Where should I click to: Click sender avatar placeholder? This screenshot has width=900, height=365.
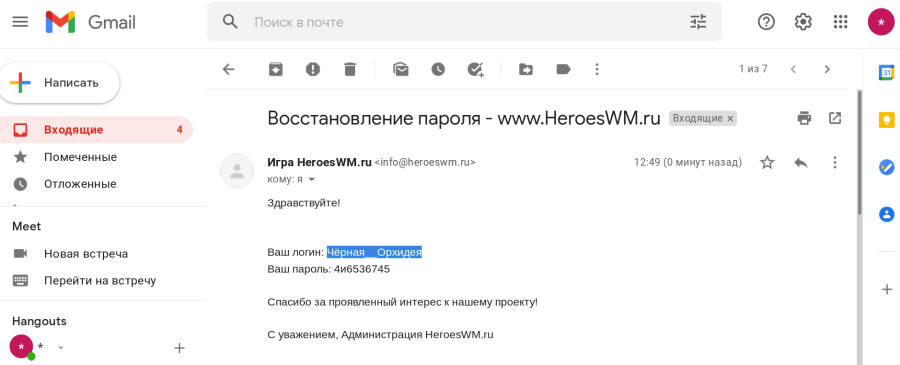point(237,170)
